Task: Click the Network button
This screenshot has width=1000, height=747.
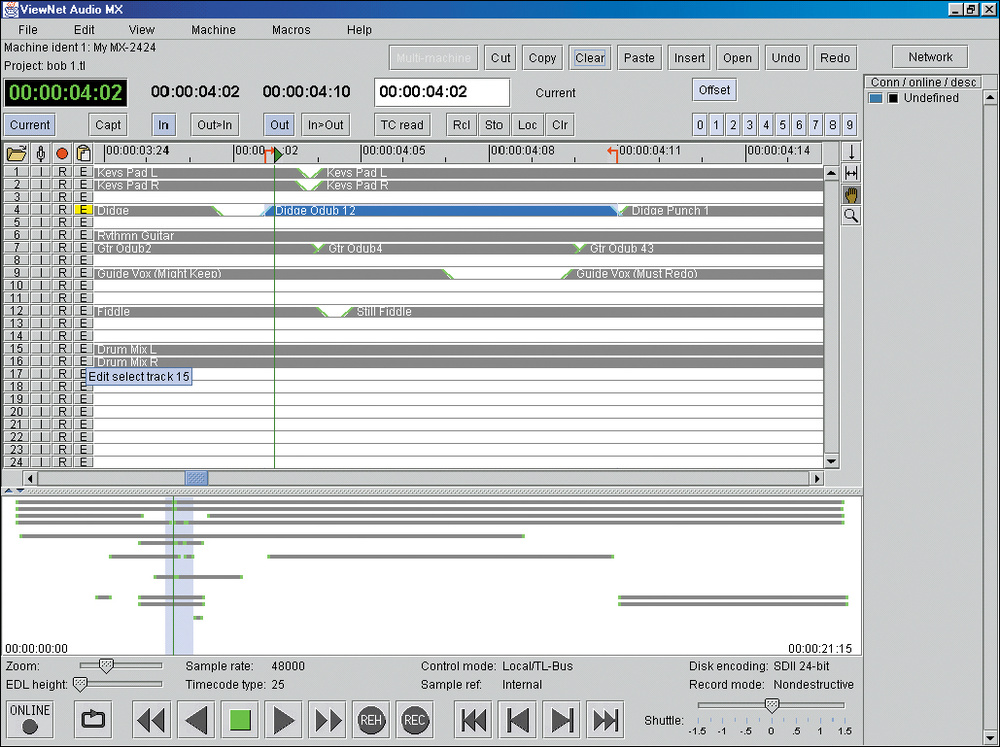Action: pyautogui.click(x=930, y=57)
